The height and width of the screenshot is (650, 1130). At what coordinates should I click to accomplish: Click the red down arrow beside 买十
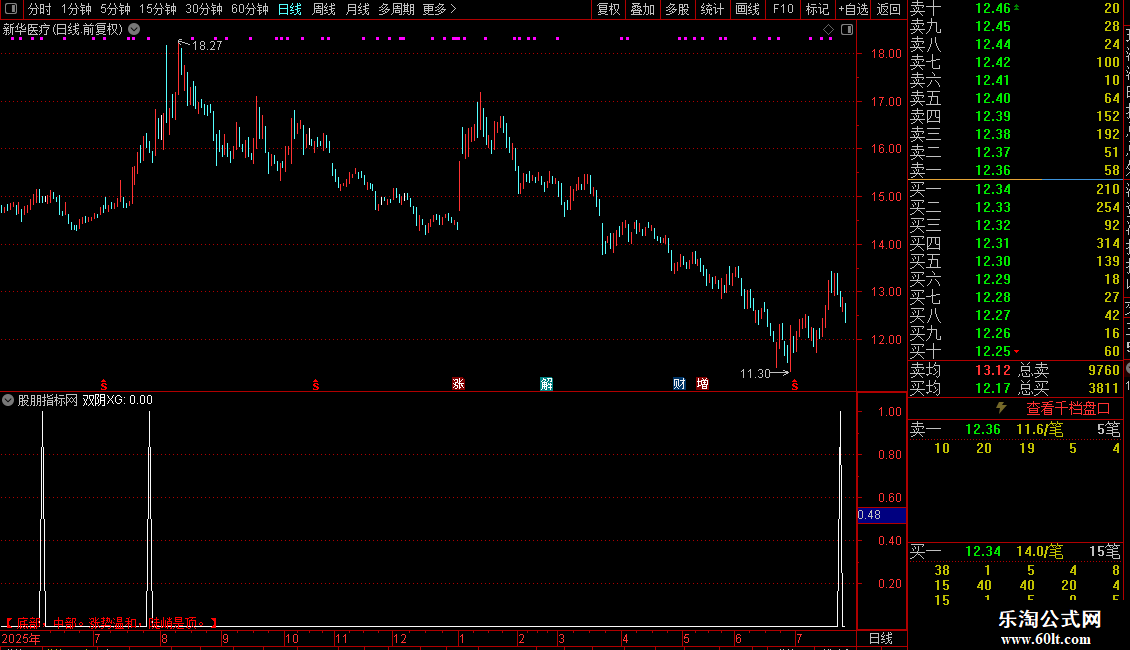[x=1017, y=351]
